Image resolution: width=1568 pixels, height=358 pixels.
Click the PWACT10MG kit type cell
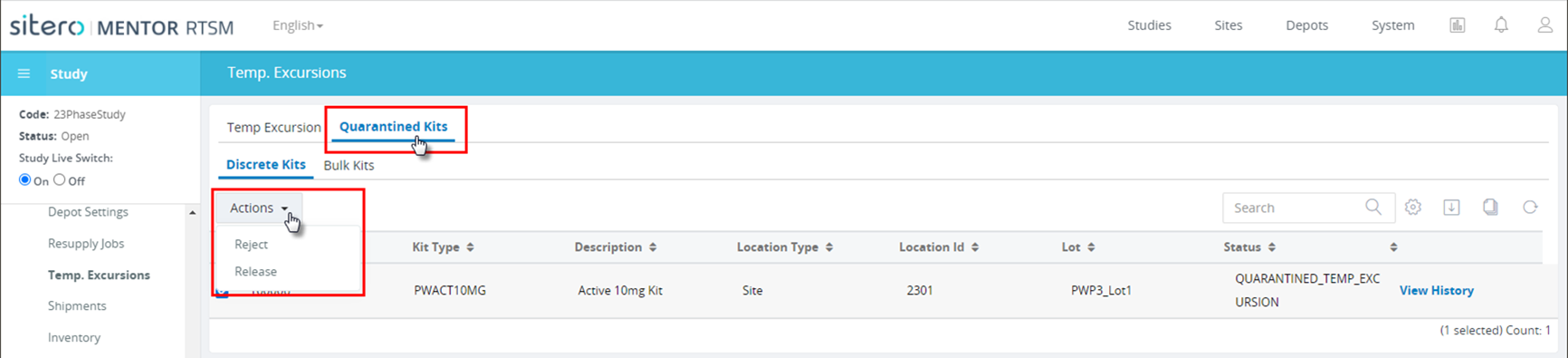450,291
